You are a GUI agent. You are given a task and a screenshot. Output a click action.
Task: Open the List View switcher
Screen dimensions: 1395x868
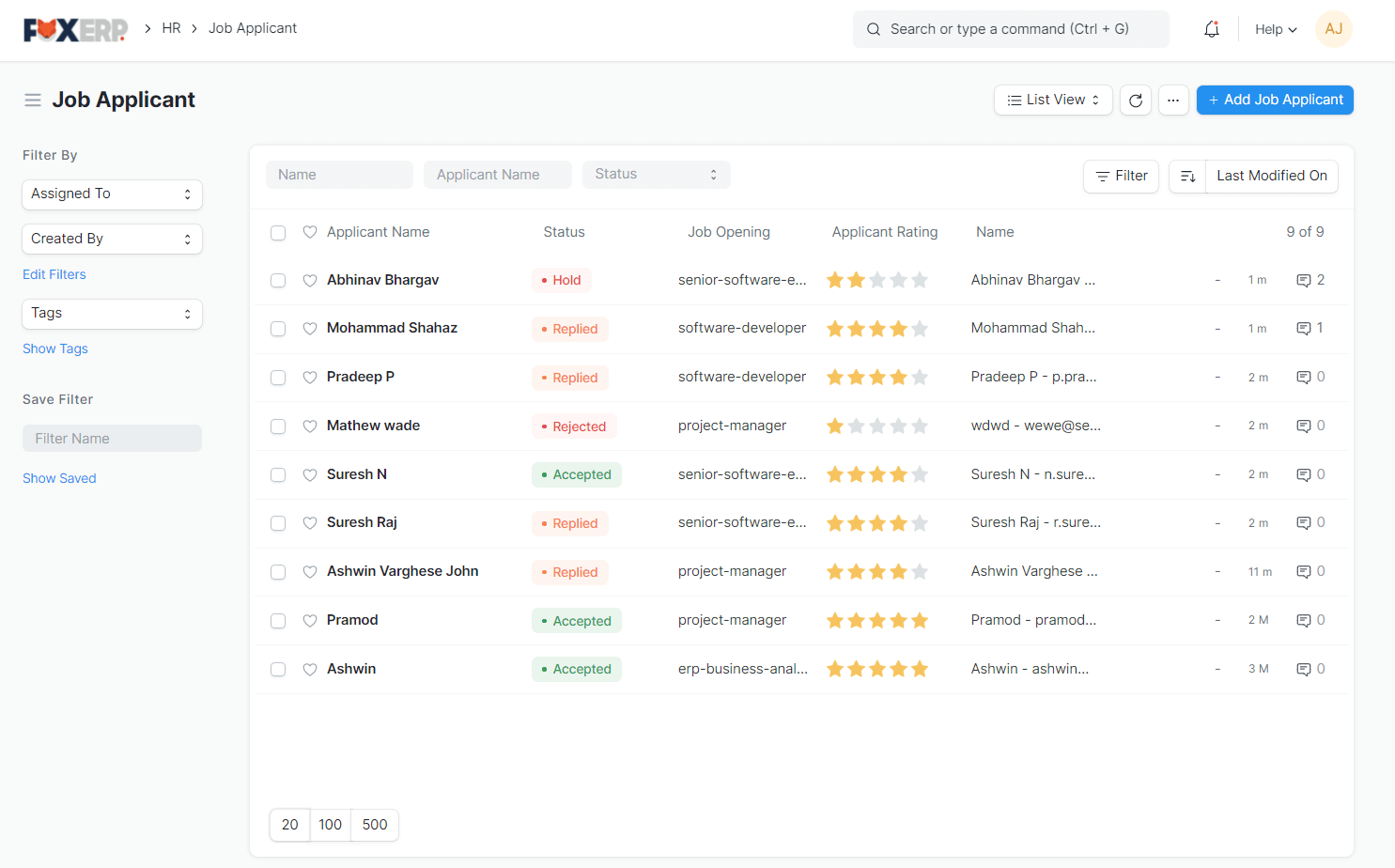pos(1052,100)
